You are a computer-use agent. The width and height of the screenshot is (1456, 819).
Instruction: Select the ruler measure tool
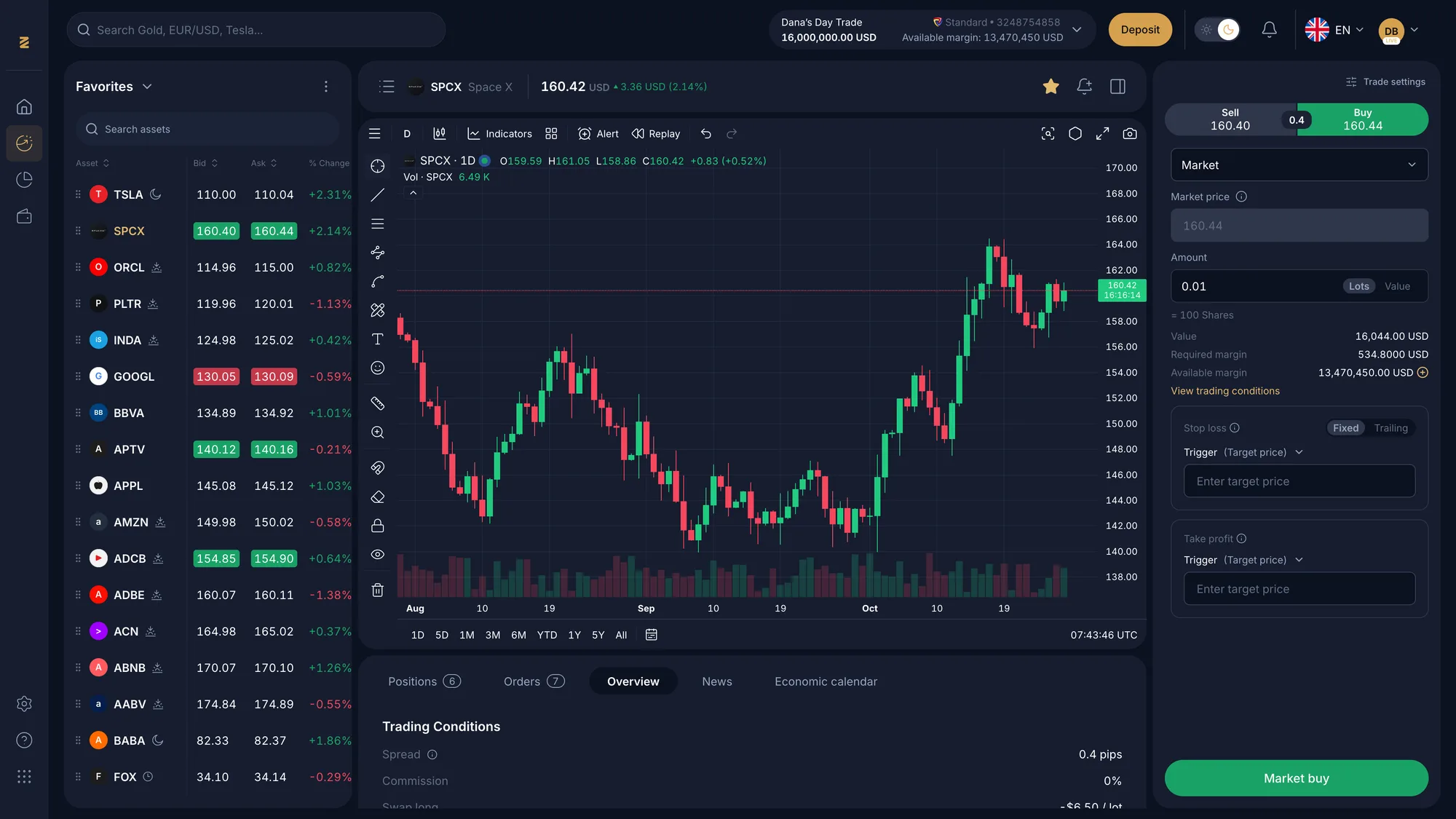[x=377, y=403]
